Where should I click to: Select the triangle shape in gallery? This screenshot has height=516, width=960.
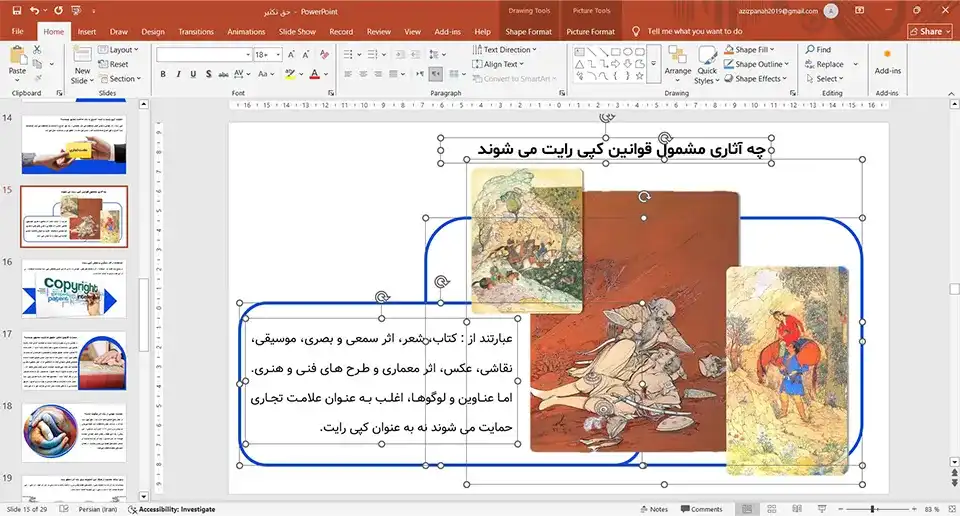coord(579,64)
